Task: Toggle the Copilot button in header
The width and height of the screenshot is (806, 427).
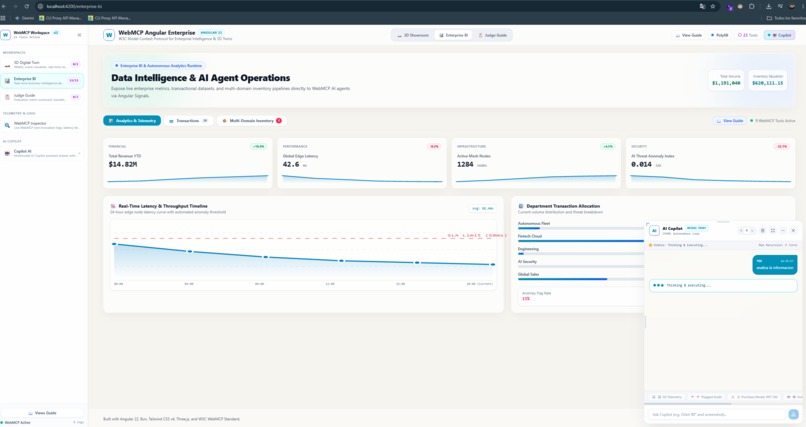Action: click(x=779, y=35)
